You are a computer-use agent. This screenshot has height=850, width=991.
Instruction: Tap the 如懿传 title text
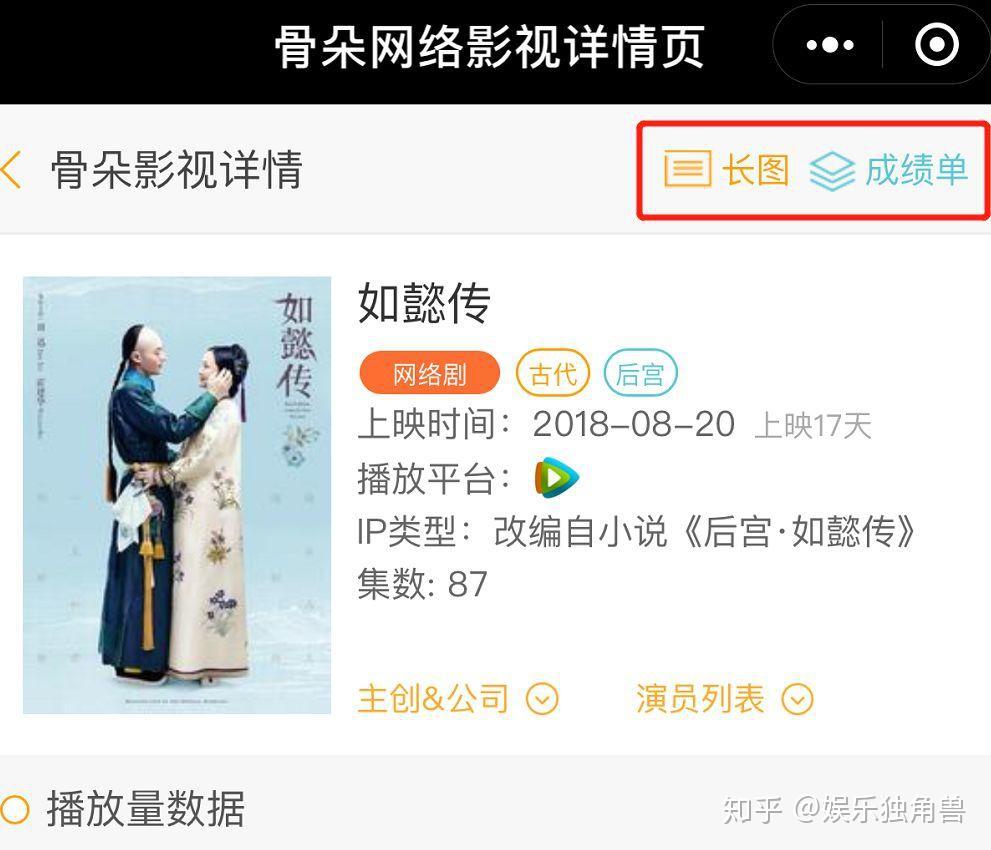click(x=424, y=303)
